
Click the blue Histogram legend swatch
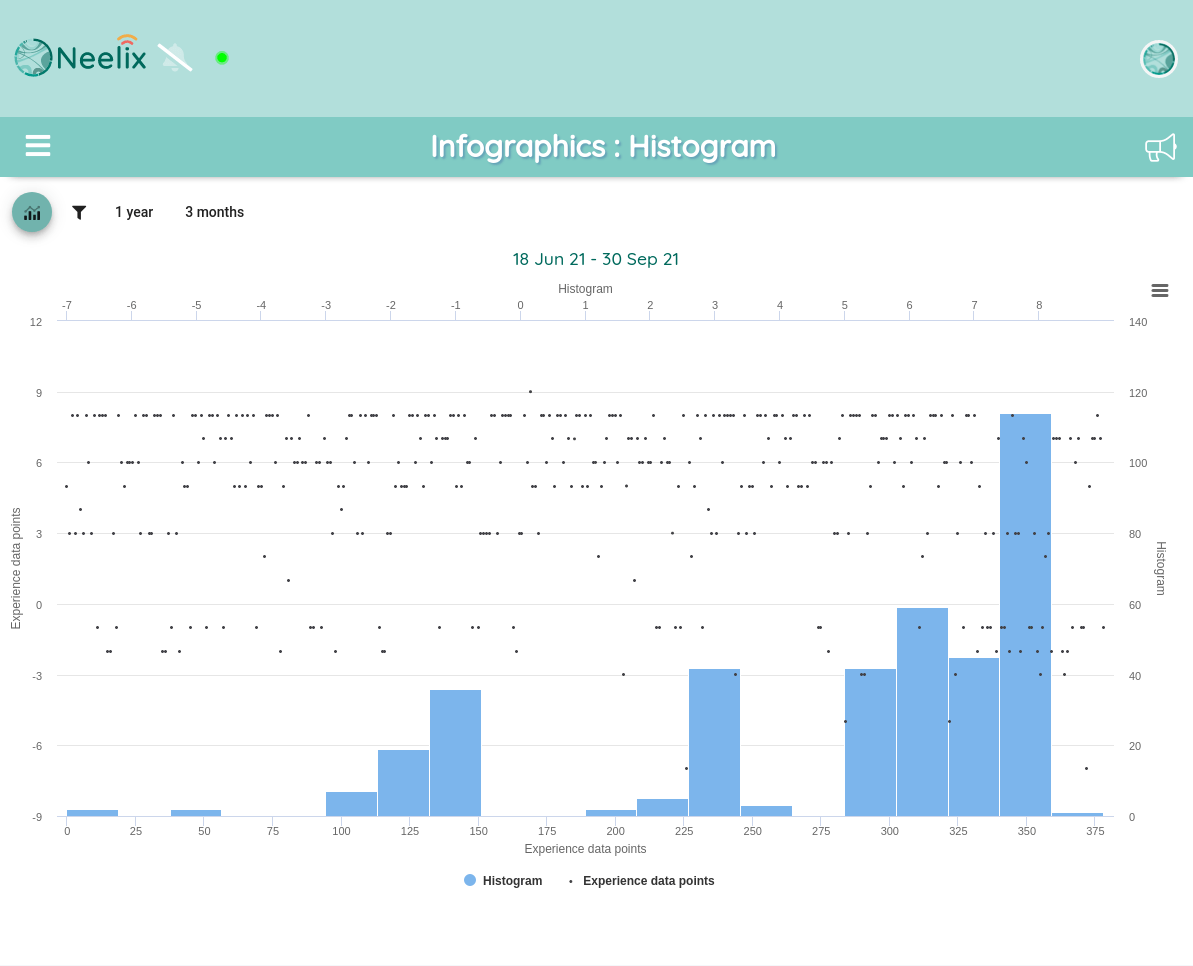(470, 880)
